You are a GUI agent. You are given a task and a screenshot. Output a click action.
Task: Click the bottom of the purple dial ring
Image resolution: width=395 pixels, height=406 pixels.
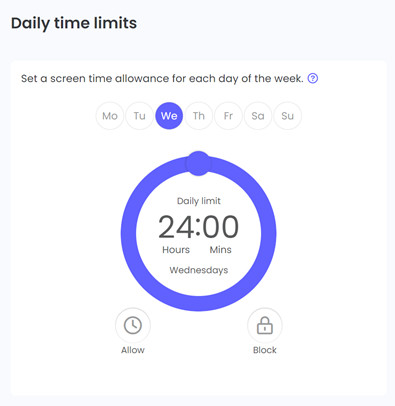coord(199,303)
